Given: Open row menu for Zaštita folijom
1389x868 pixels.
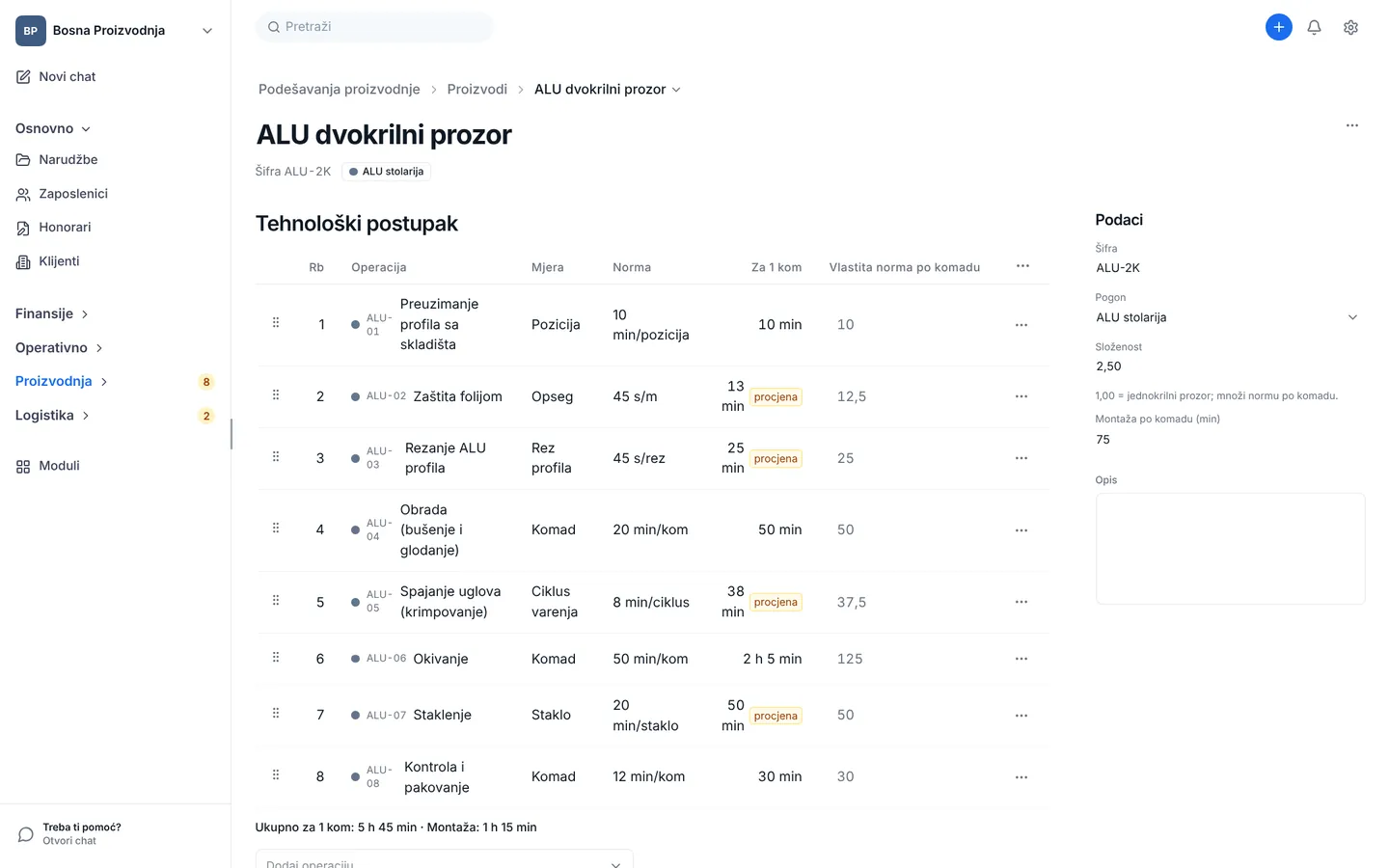Looking at the screenshot, I should point(1021,396).
